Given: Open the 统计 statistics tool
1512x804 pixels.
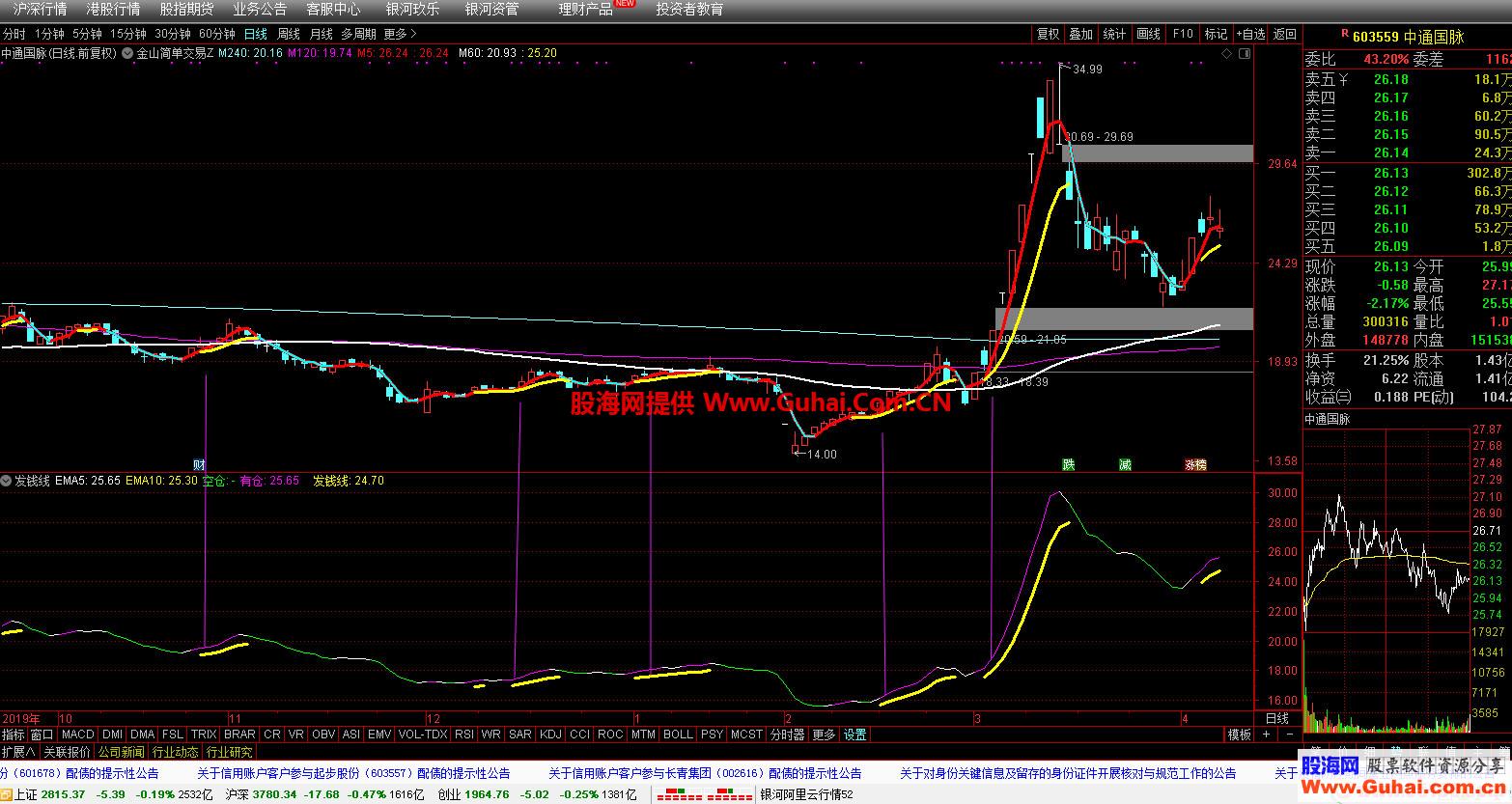Looking at the screenshot, I should point(1114,34).
